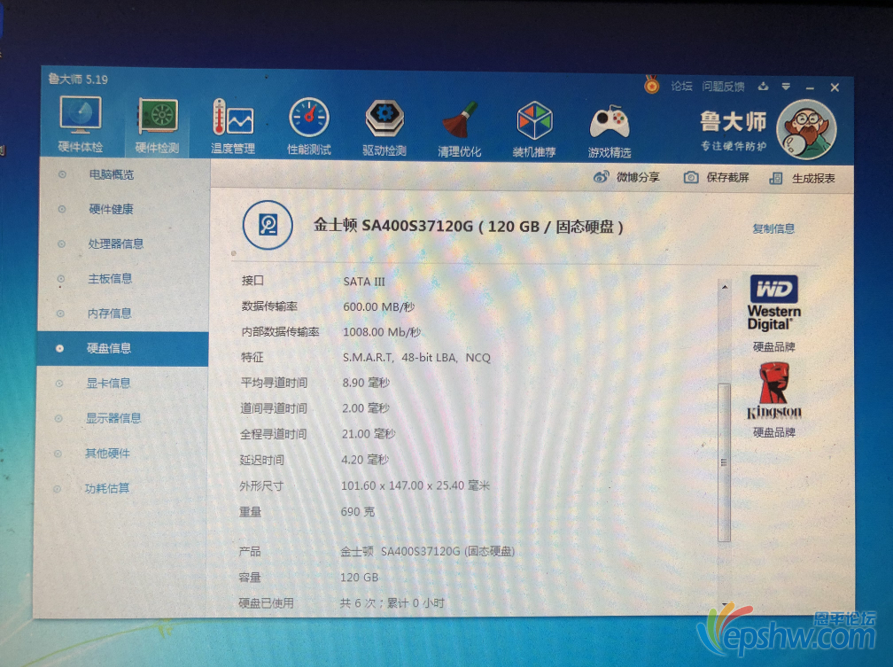Minimize the 鲁大师 window
The width and height of the screenshot is (893, 667).
coord(810,88)
